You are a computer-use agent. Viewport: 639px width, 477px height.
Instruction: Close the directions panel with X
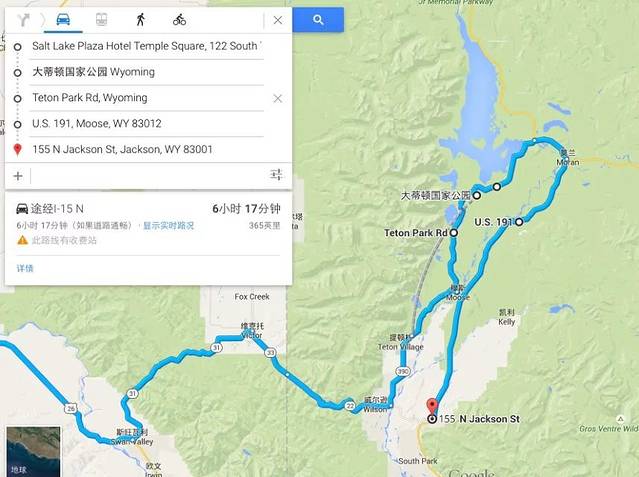point(278,20)
